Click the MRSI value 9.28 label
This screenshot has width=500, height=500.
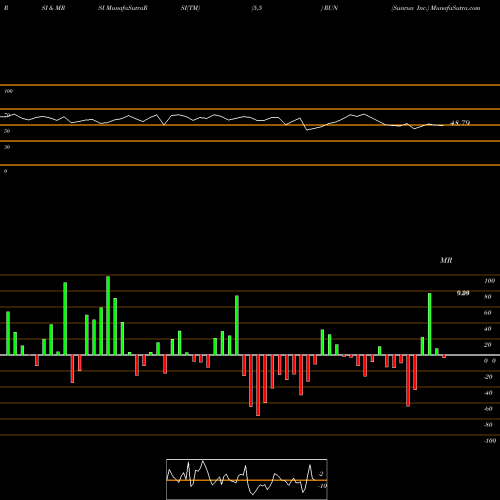[x=463, y=293]
